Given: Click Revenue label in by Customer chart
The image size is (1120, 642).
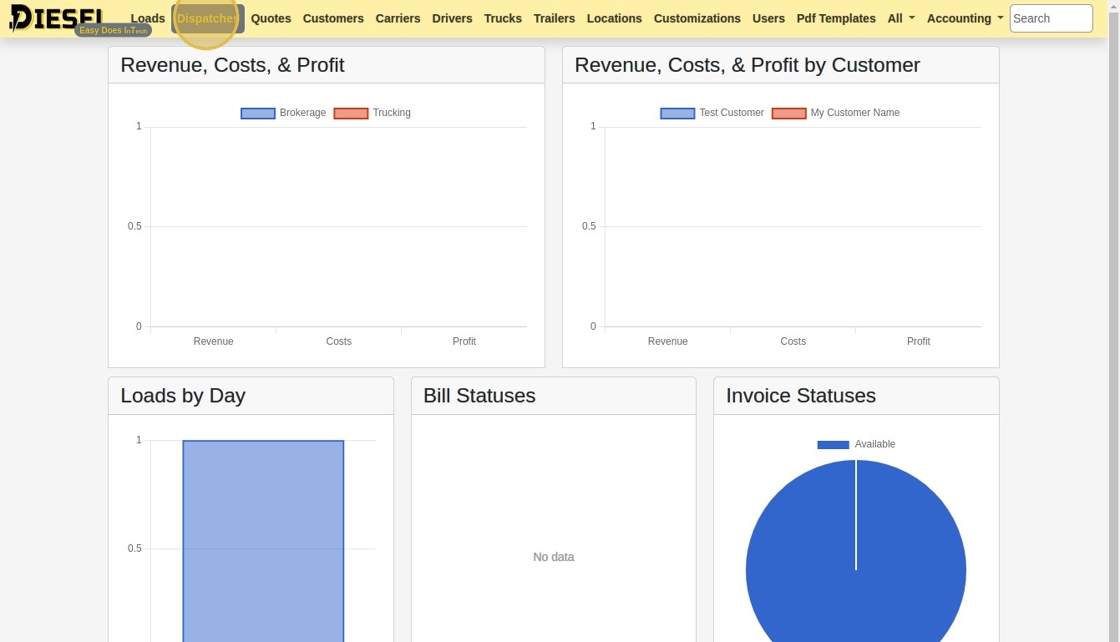Looking at the screenshot, I should click(x=668, y=341).
